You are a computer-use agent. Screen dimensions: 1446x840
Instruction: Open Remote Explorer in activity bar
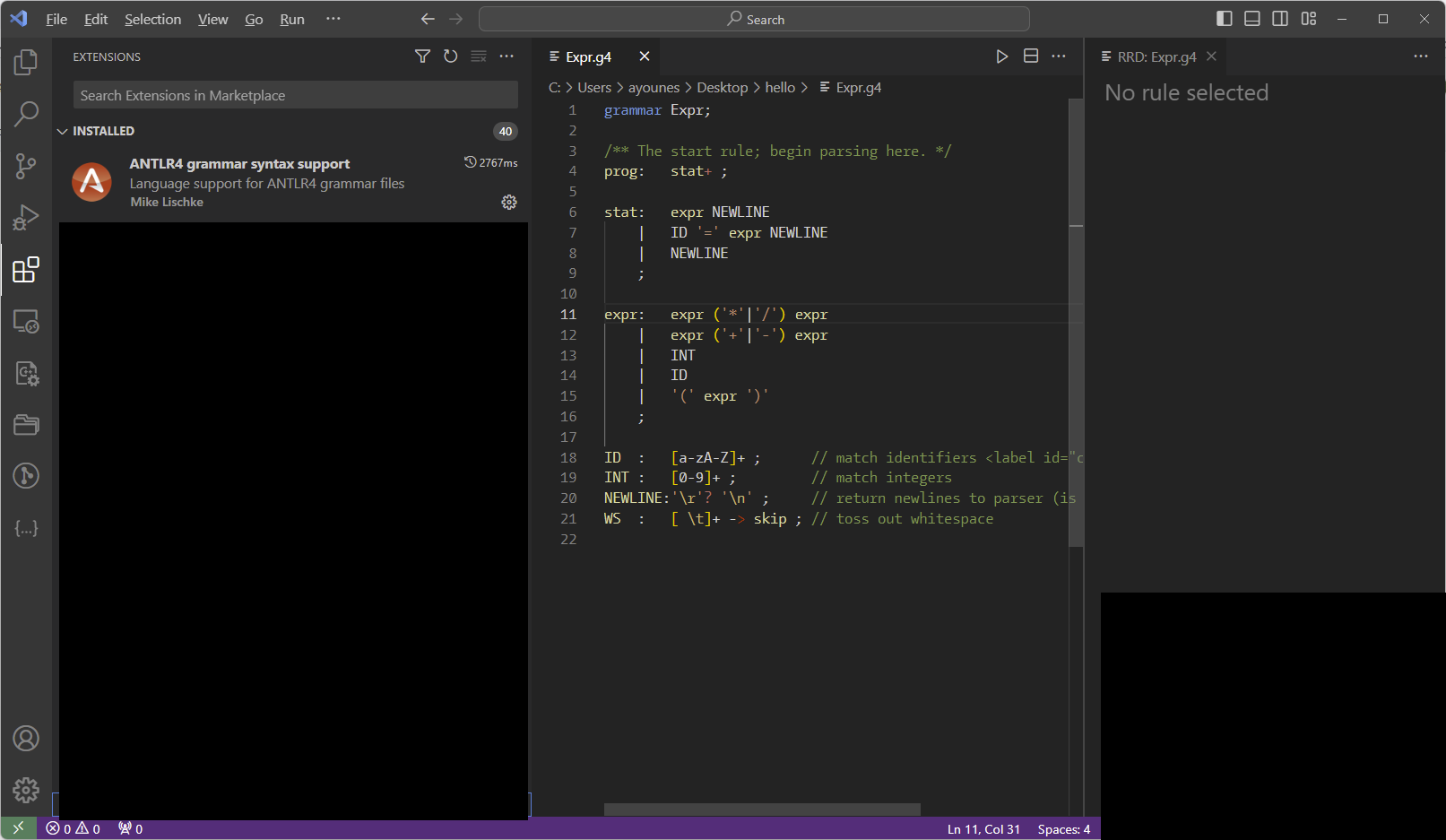(26, 321)
